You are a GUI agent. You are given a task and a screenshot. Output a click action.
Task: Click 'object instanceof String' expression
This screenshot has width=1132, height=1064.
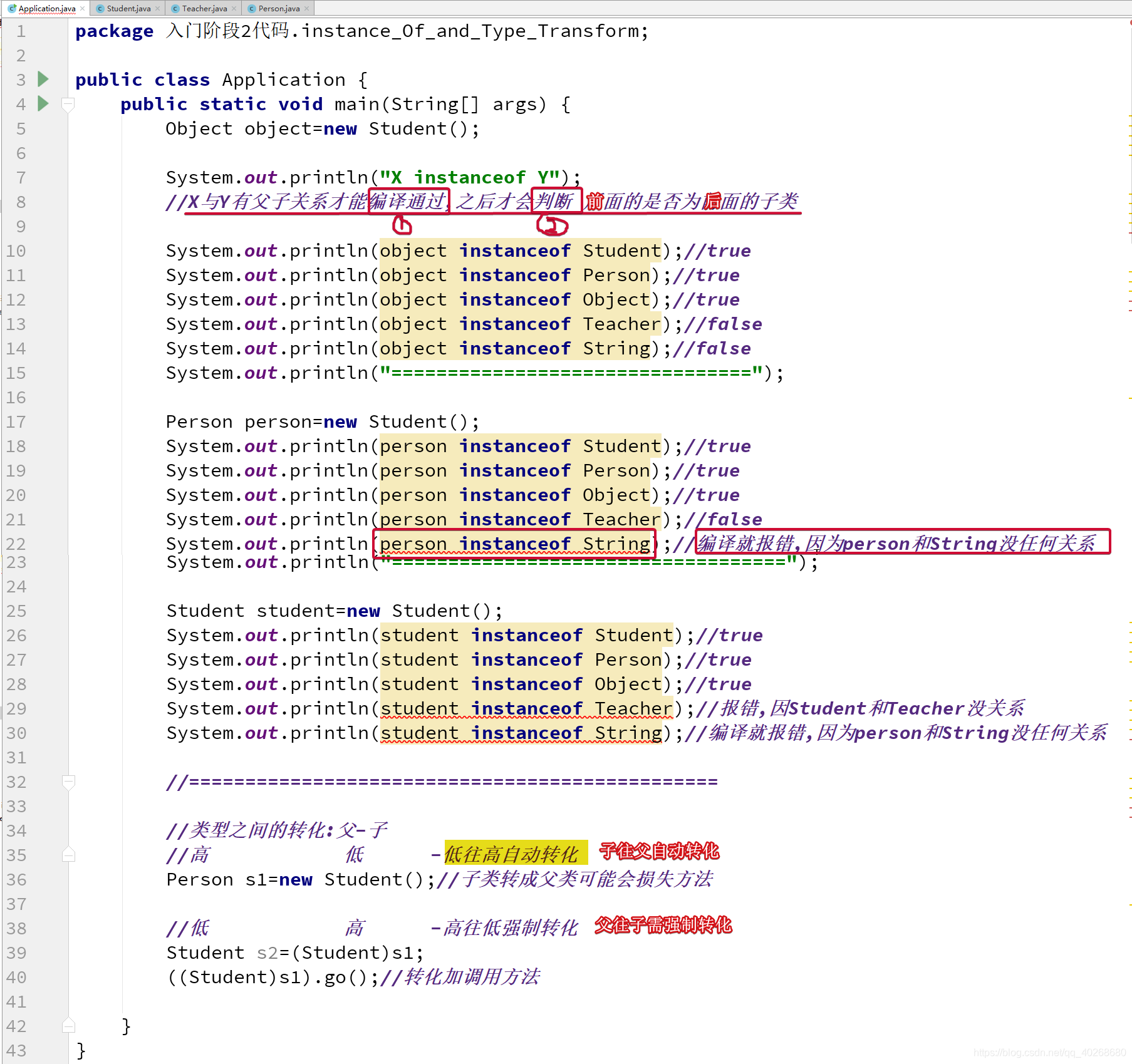click(x=515, y=348)
